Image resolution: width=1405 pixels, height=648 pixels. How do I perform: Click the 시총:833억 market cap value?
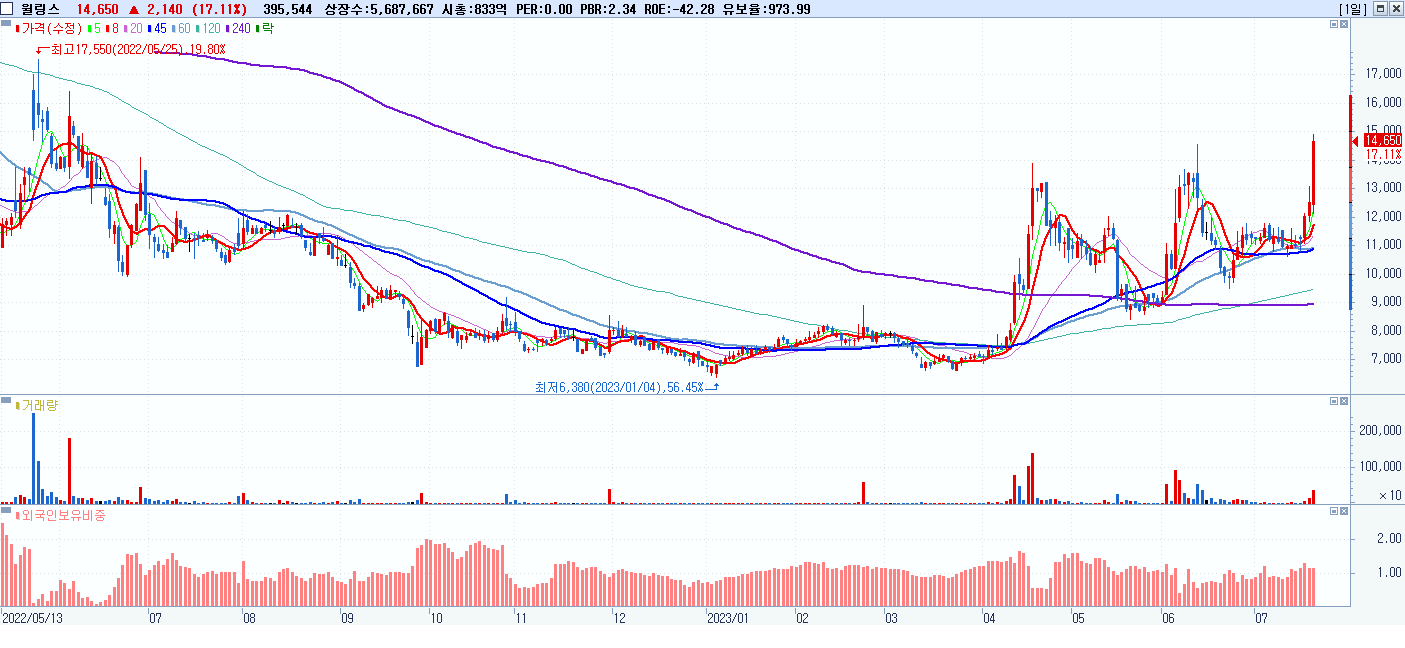474,9
